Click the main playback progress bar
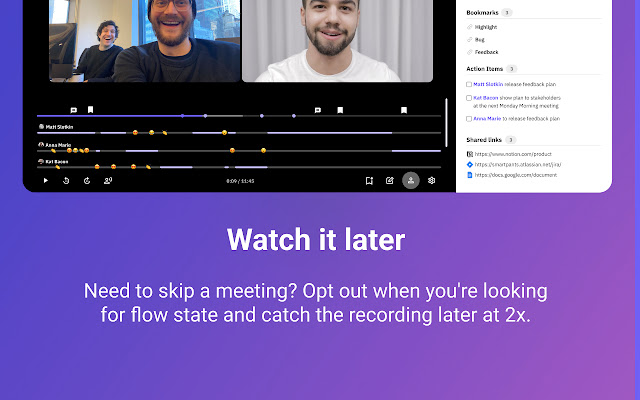The image size is (640, 400). [239, 116]
